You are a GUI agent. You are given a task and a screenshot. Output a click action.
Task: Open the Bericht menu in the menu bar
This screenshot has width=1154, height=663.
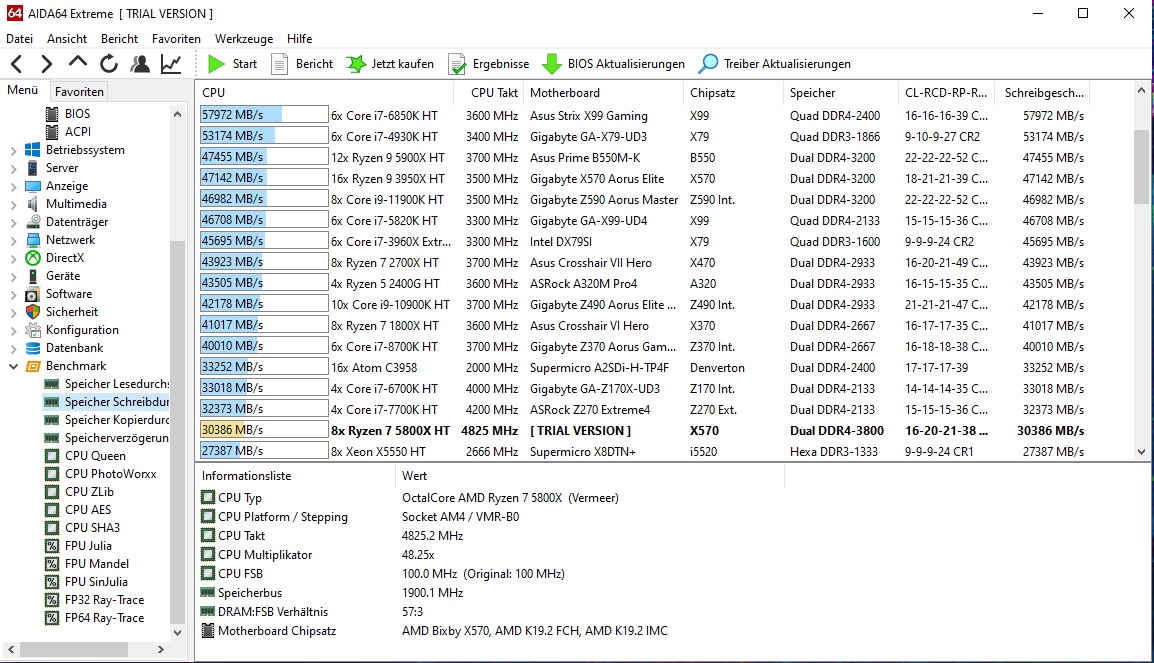119,39
